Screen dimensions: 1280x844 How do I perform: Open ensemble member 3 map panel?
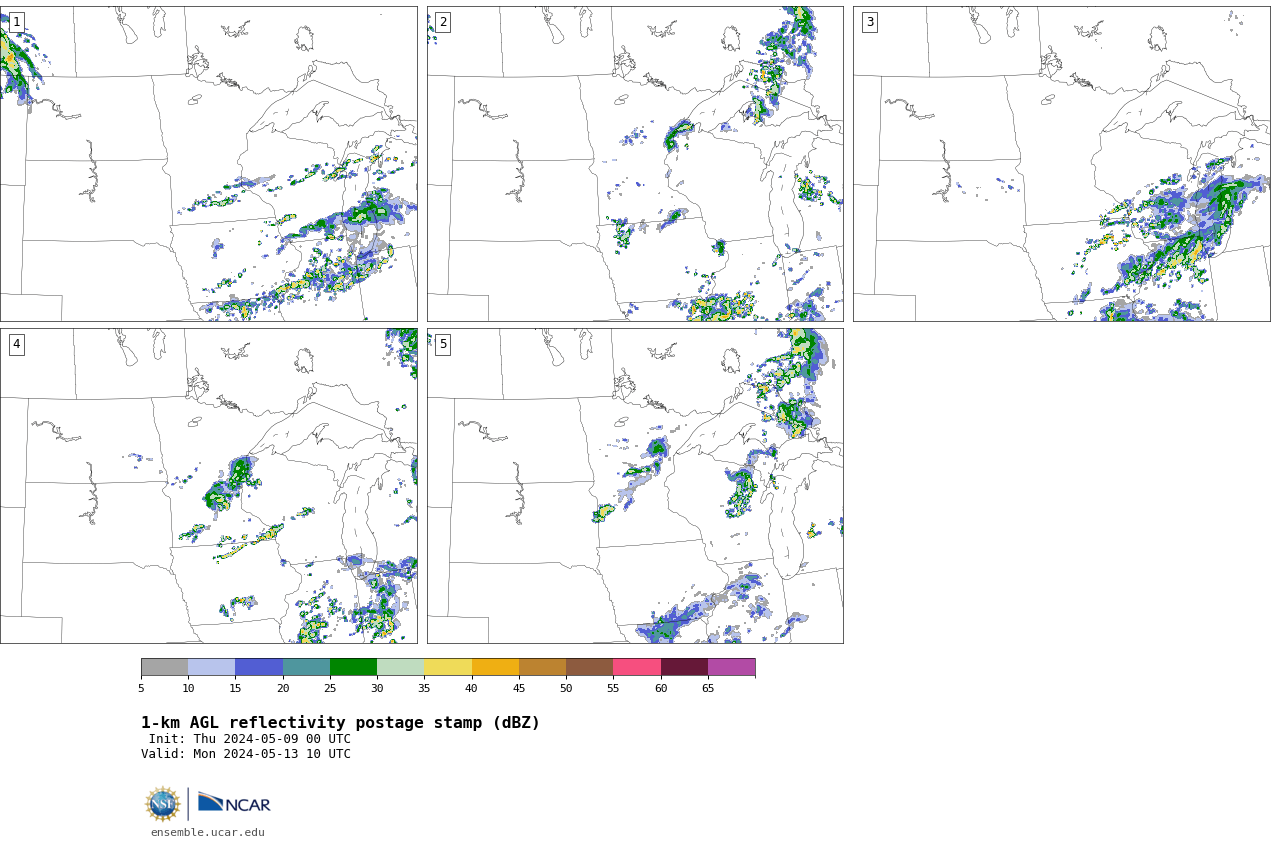(1062, 164)
